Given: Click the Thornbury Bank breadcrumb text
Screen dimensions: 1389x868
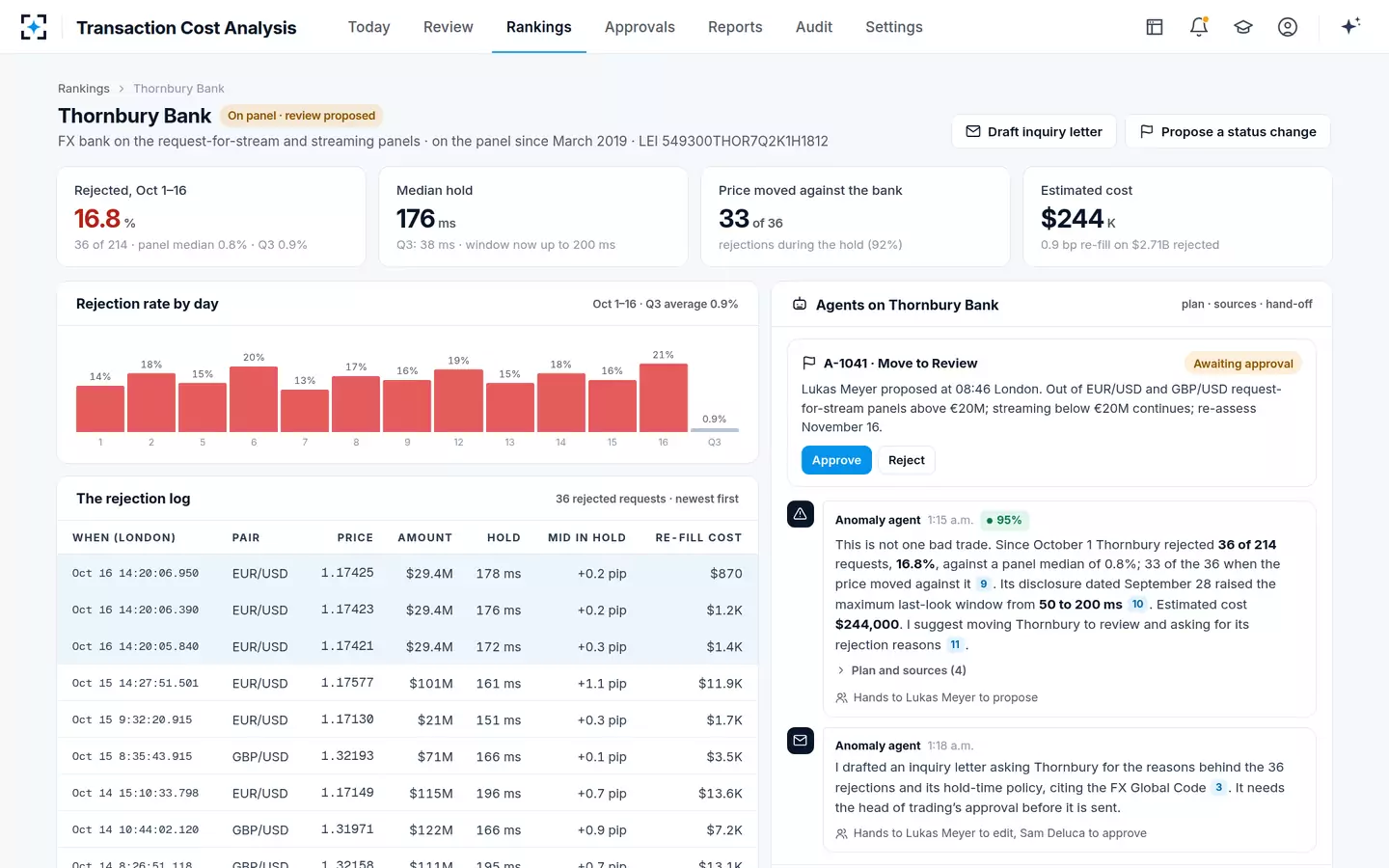Looking at the screenshot, I should pos(178,89).
